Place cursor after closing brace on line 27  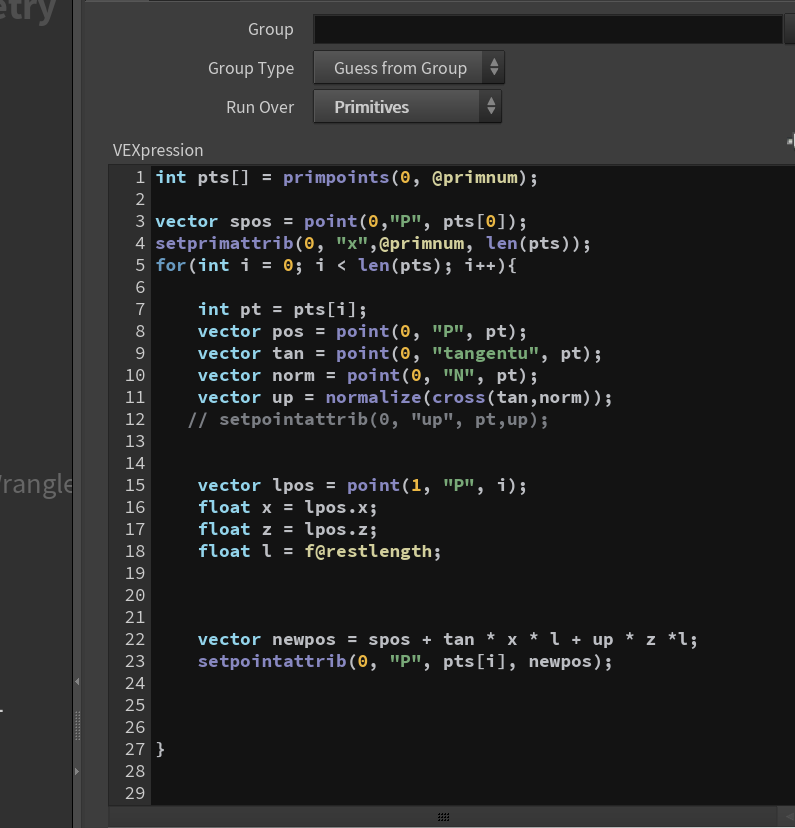167,749
